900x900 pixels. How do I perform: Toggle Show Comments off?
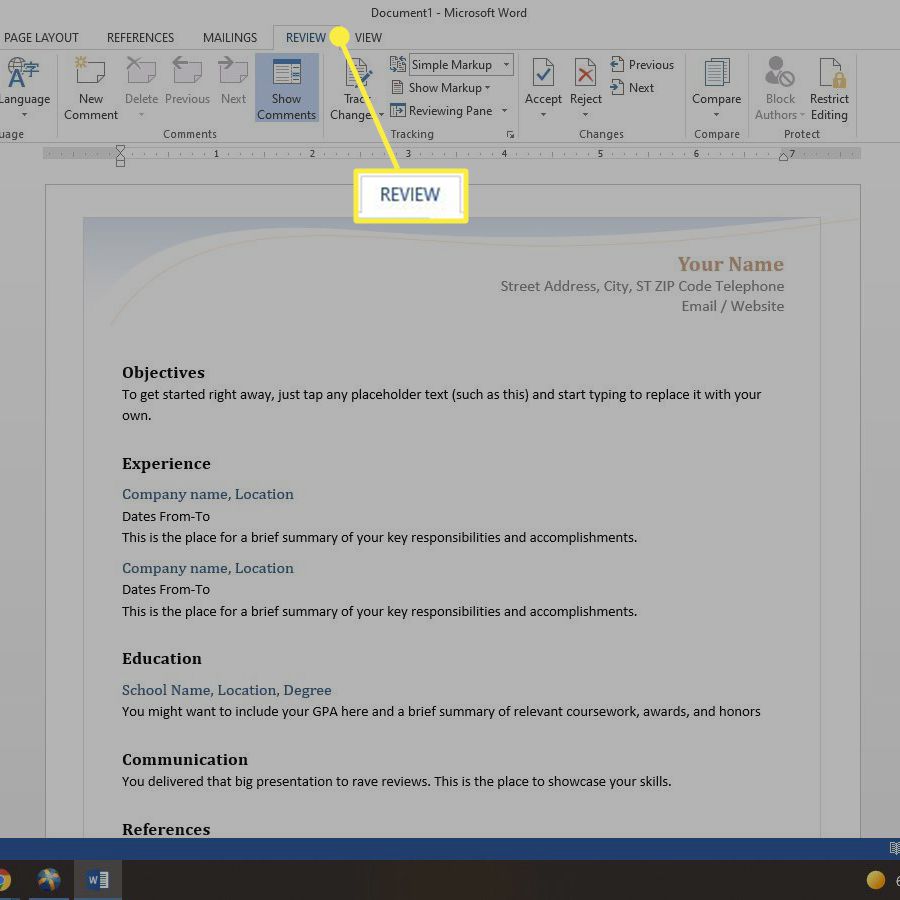click(x=286, y=88)
